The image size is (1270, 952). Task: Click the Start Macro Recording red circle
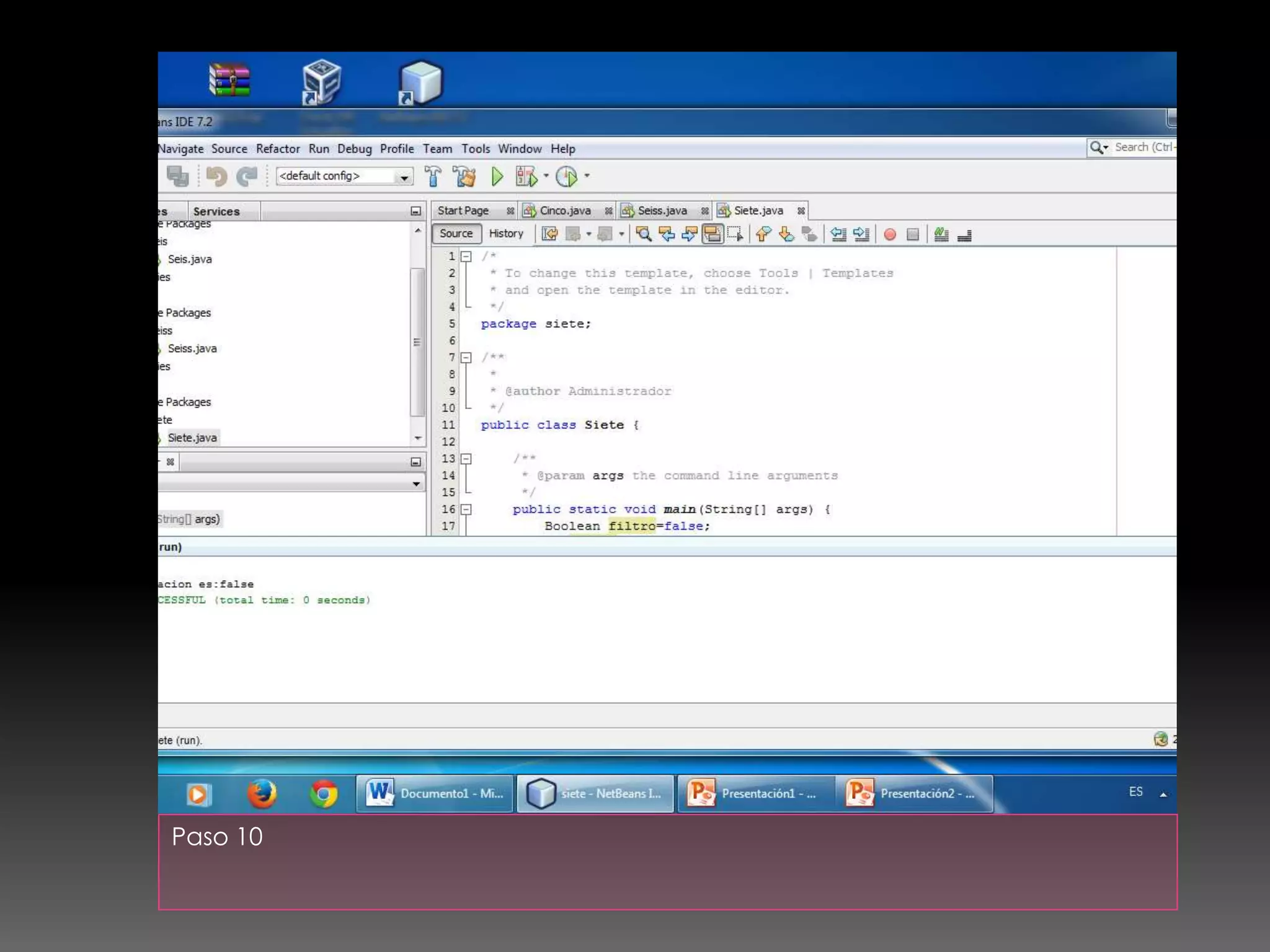[x=890, y=234]
